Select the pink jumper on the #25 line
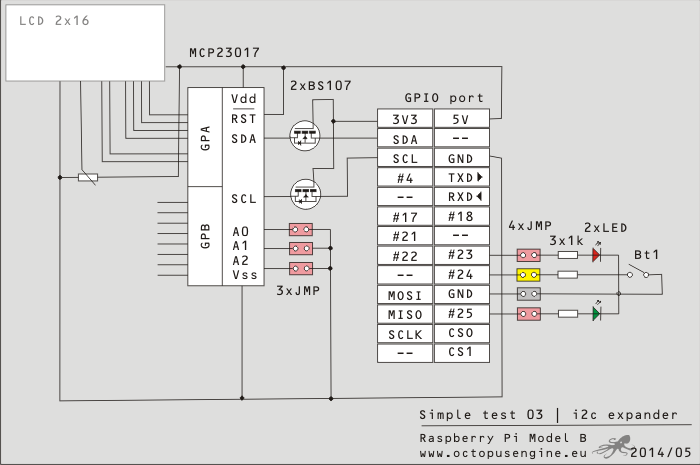Viewport: 700px width, 465px height. 529,314
